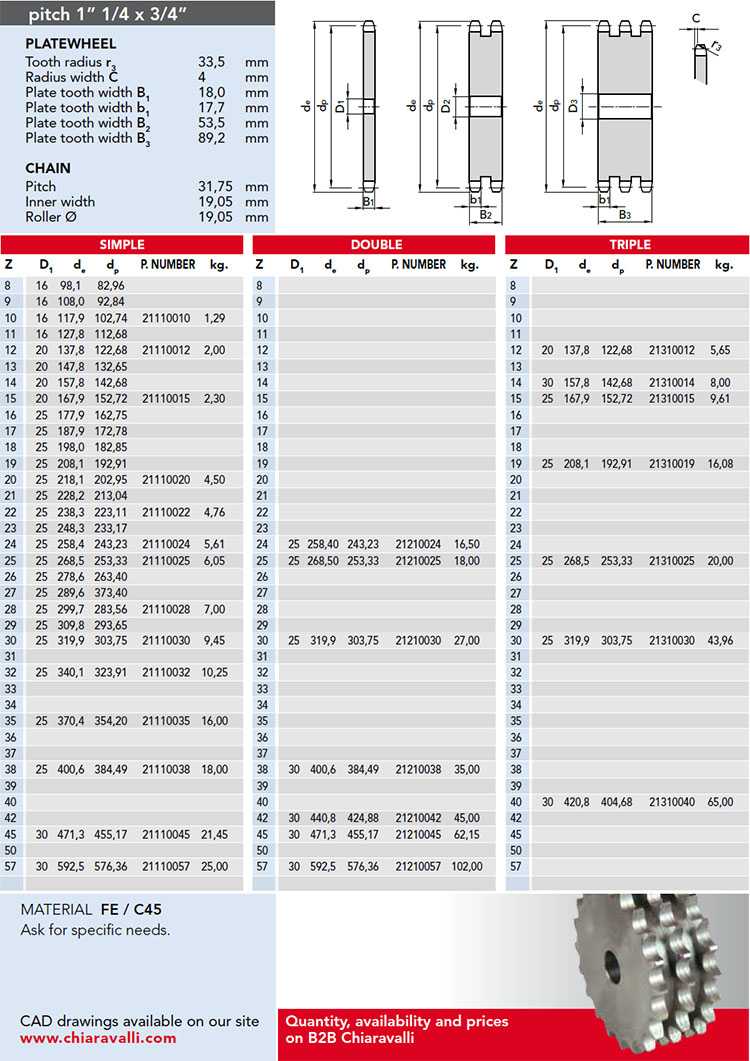Click the Radius width C label
The height and width of the screenshot is (1061, 750).
[72, 77]
